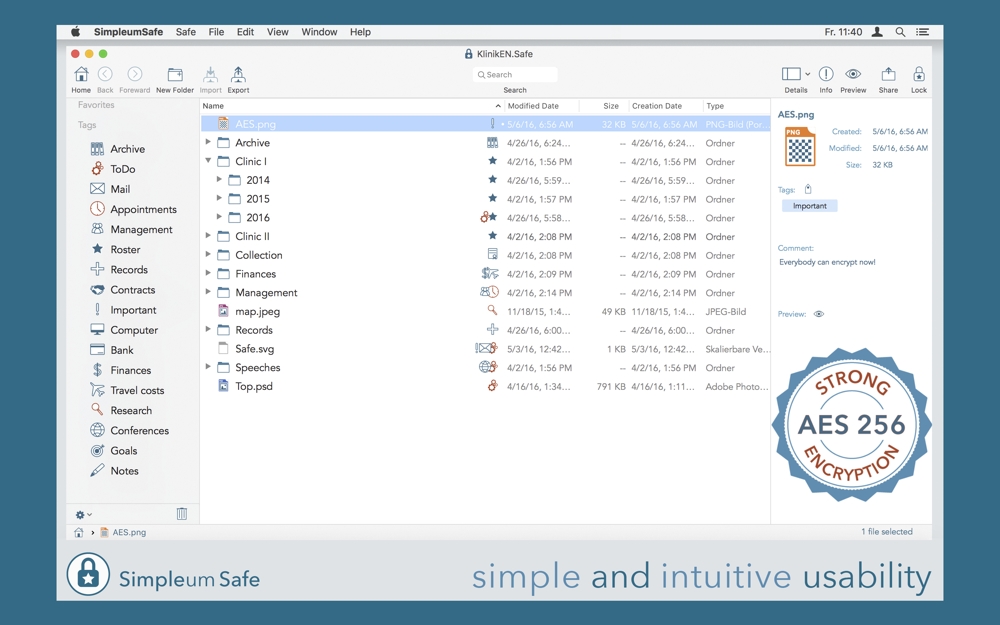Click the Important tag in details
1000x625 pixels.
(809, 206)
